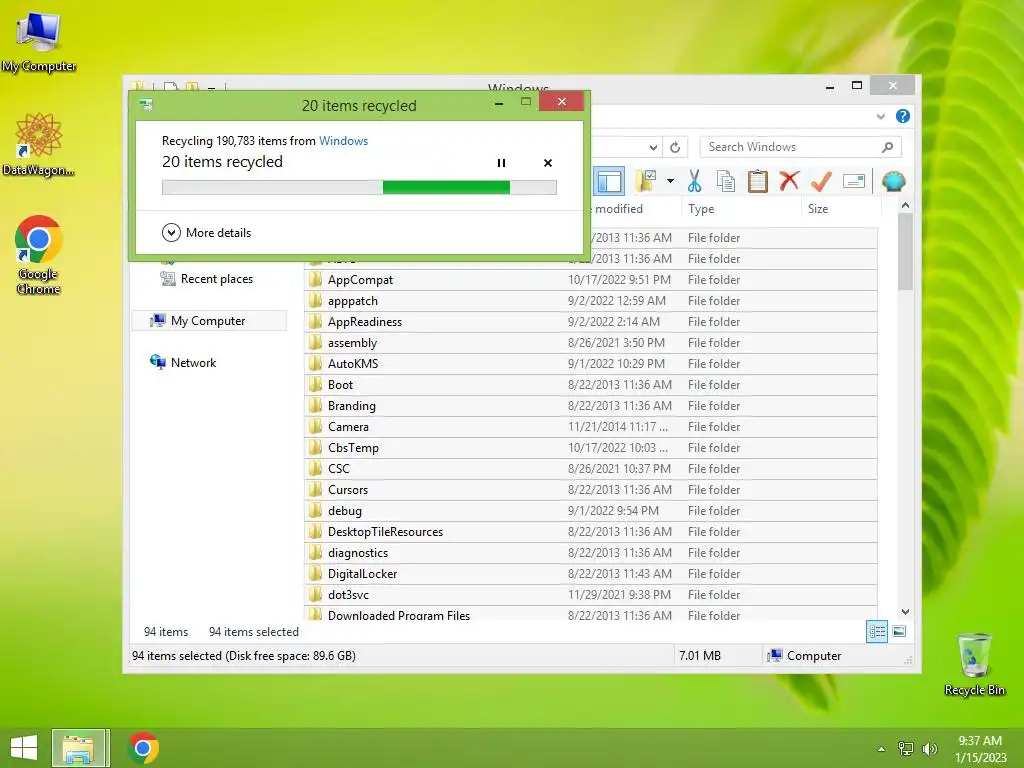Open File Explorer on the taskbar

78,748
